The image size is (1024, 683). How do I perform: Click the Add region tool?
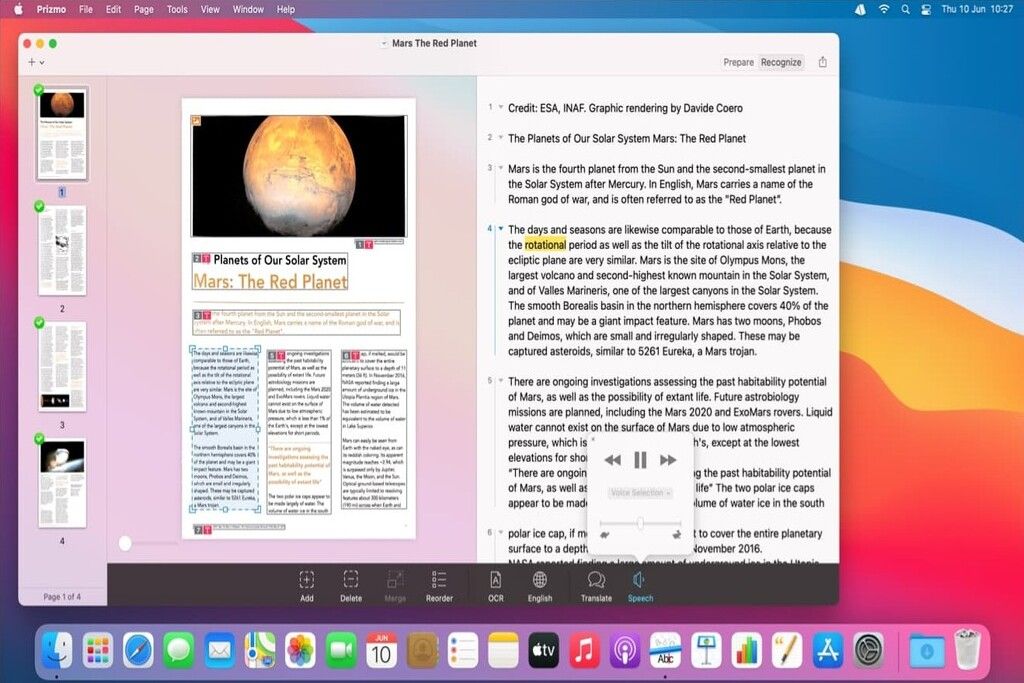pyautogui.click(x=306, y=580)
